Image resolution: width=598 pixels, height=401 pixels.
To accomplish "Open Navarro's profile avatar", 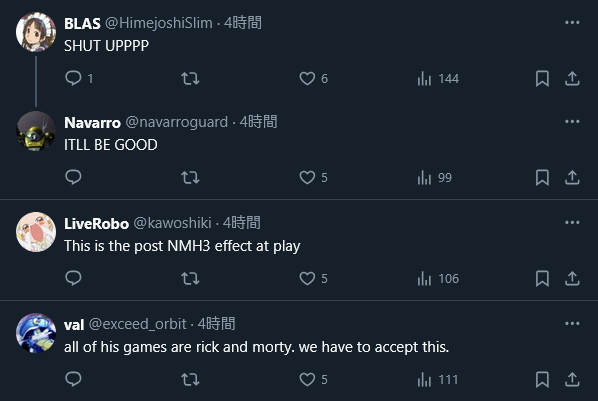I will (x=36, y=131).
